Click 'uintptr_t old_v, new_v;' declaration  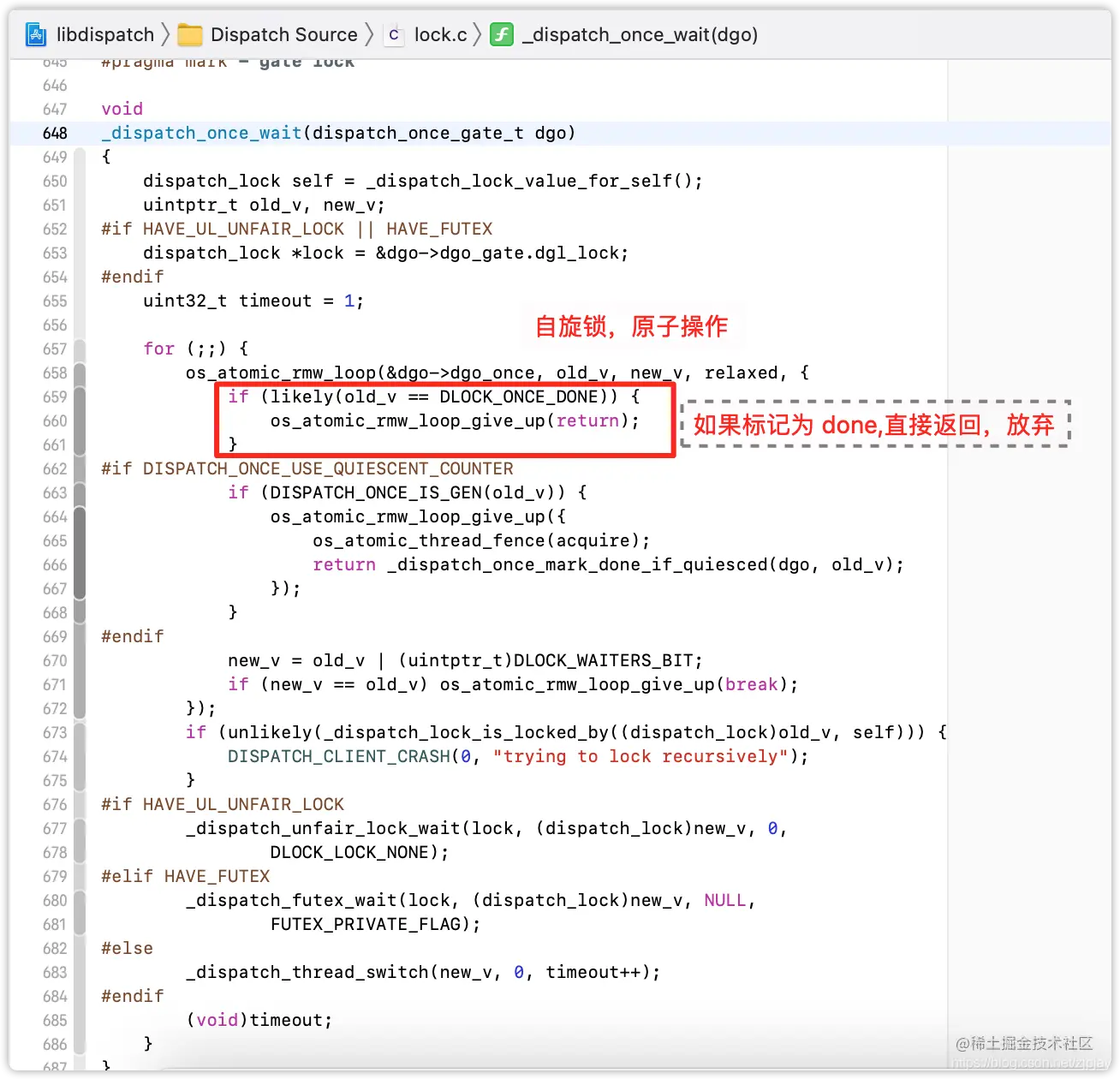[x=264, y=205]
